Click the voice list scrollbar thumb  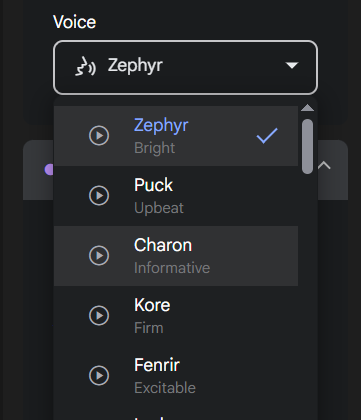click(307, 146)
